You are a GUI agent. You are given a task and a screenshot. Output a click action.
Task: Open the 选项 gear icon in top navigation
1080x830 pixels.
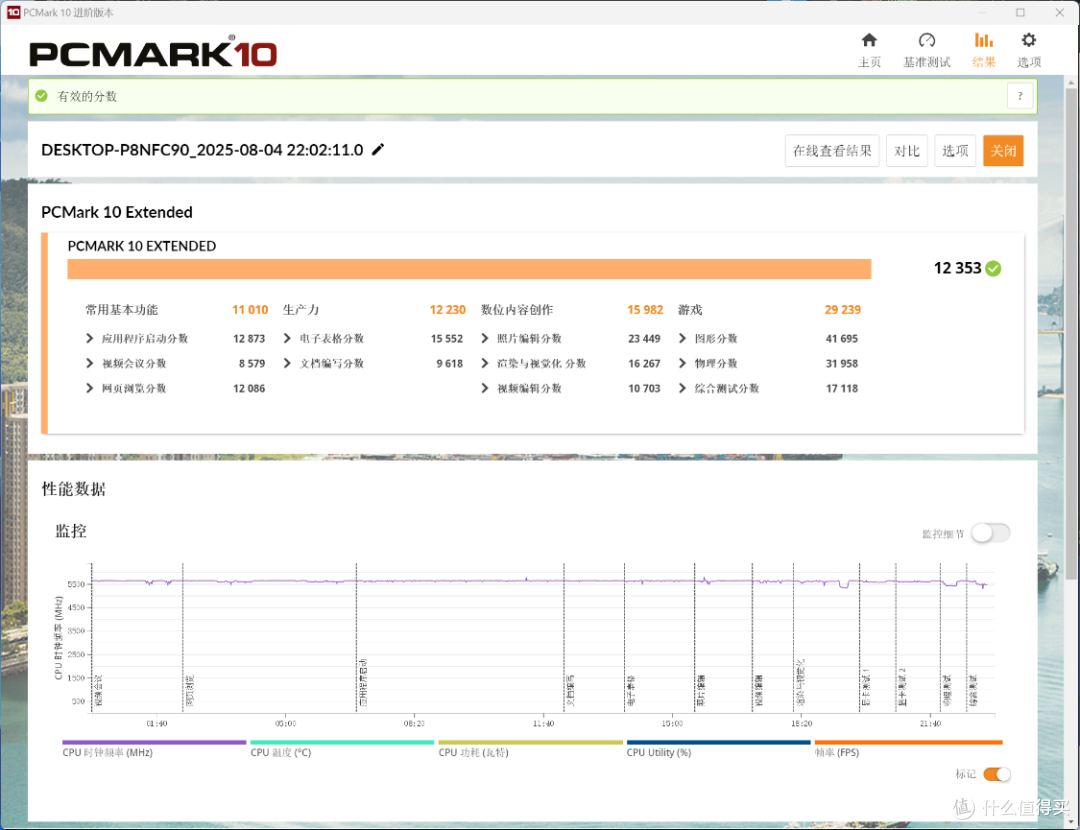pos(1028,40)
